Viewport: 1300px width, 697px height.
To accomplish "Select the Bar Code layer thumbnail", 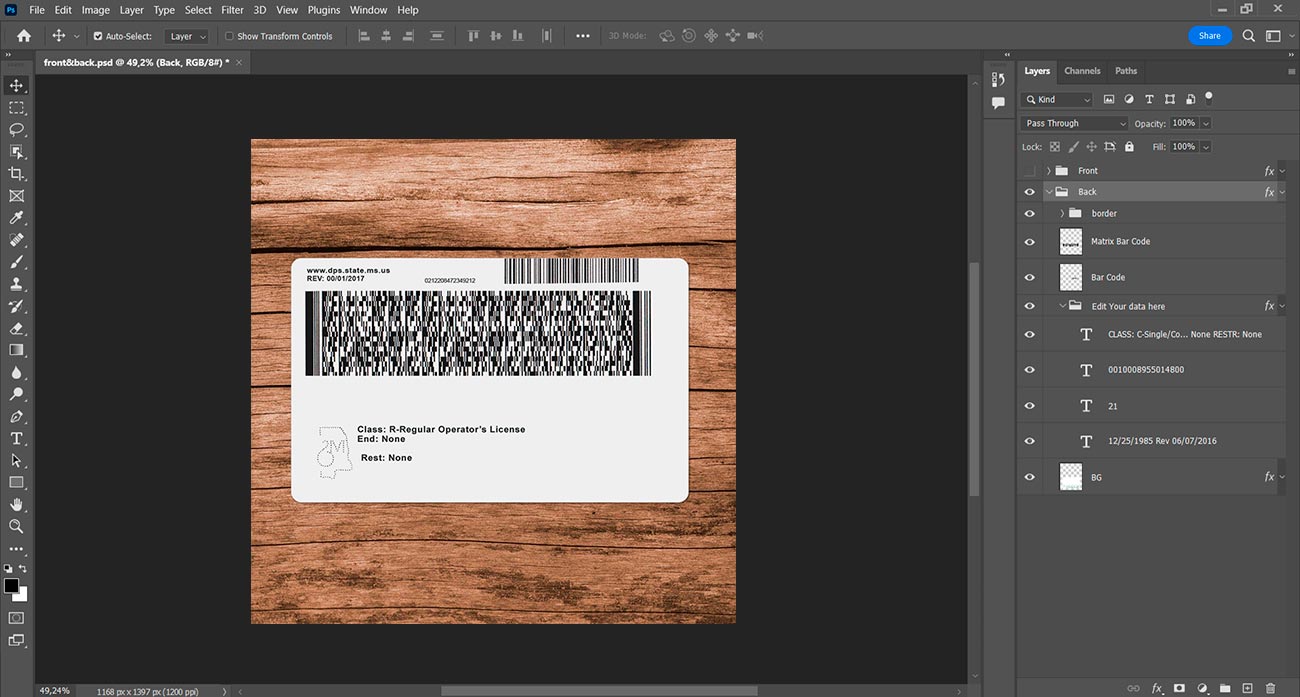I will (x=1071, y=277).
